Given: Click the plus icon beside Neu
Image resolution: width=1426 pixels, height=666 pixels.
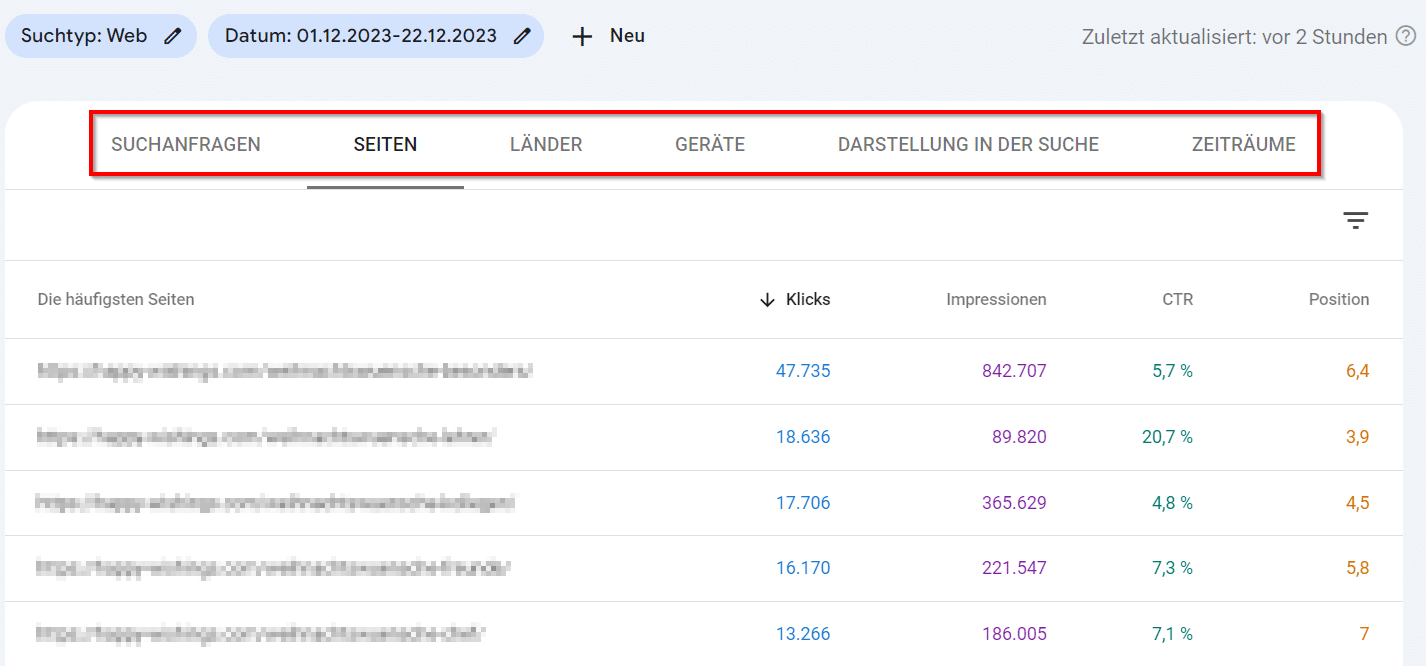Looking at the screenshot, I should 581,36.
